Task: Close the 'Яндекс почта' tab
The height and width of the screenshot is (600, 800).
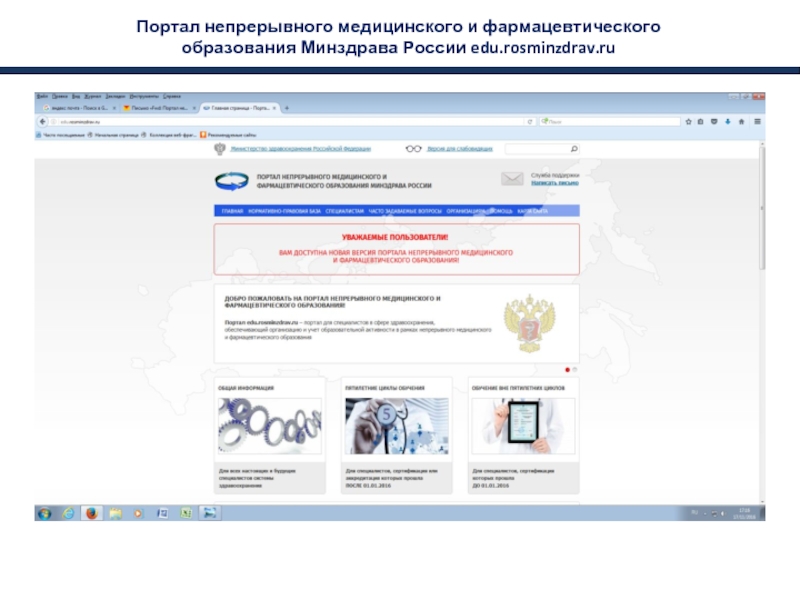Action: coord(114,108)
